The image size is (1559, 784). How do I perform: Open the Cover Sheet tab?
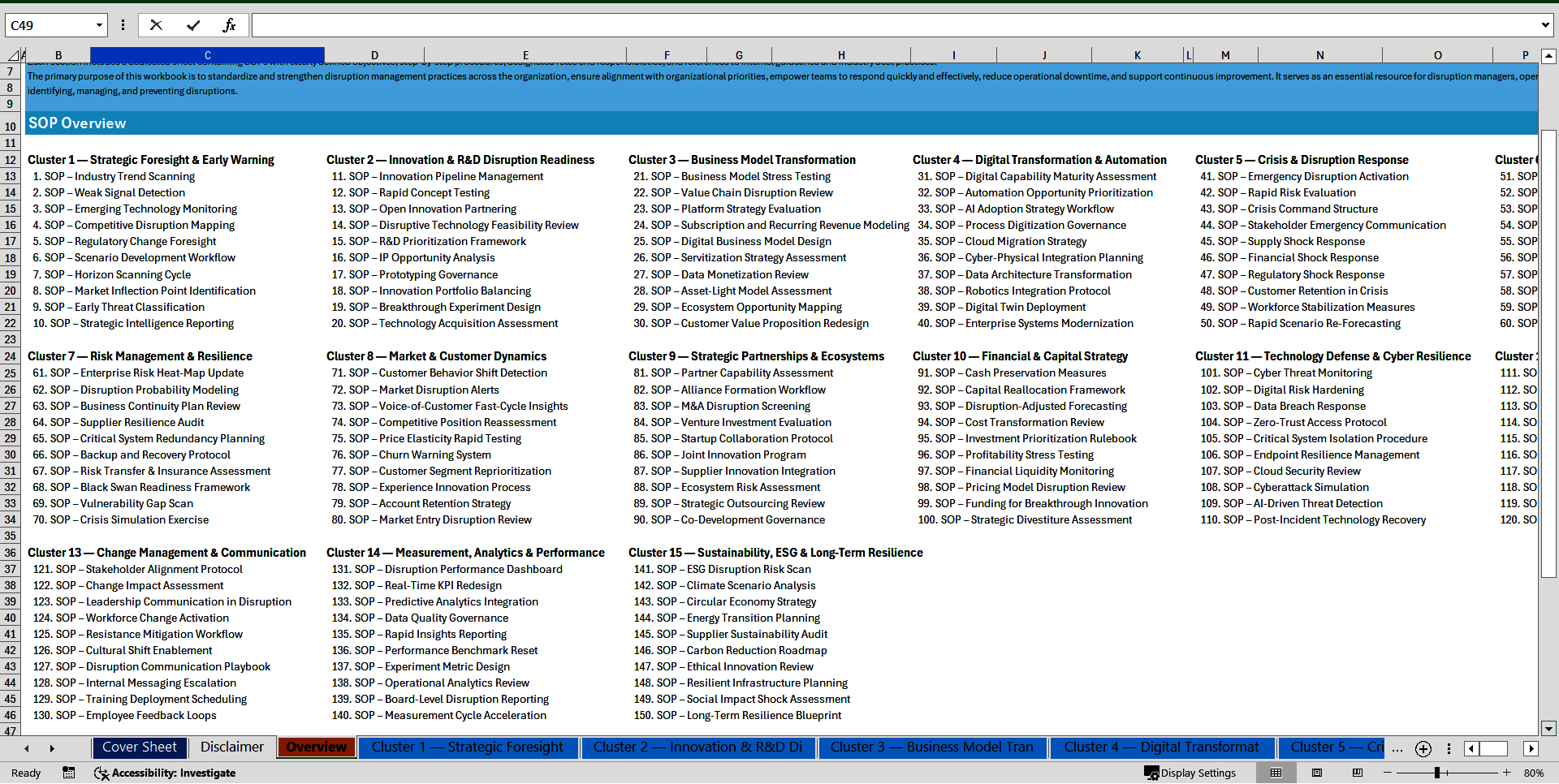139,747
